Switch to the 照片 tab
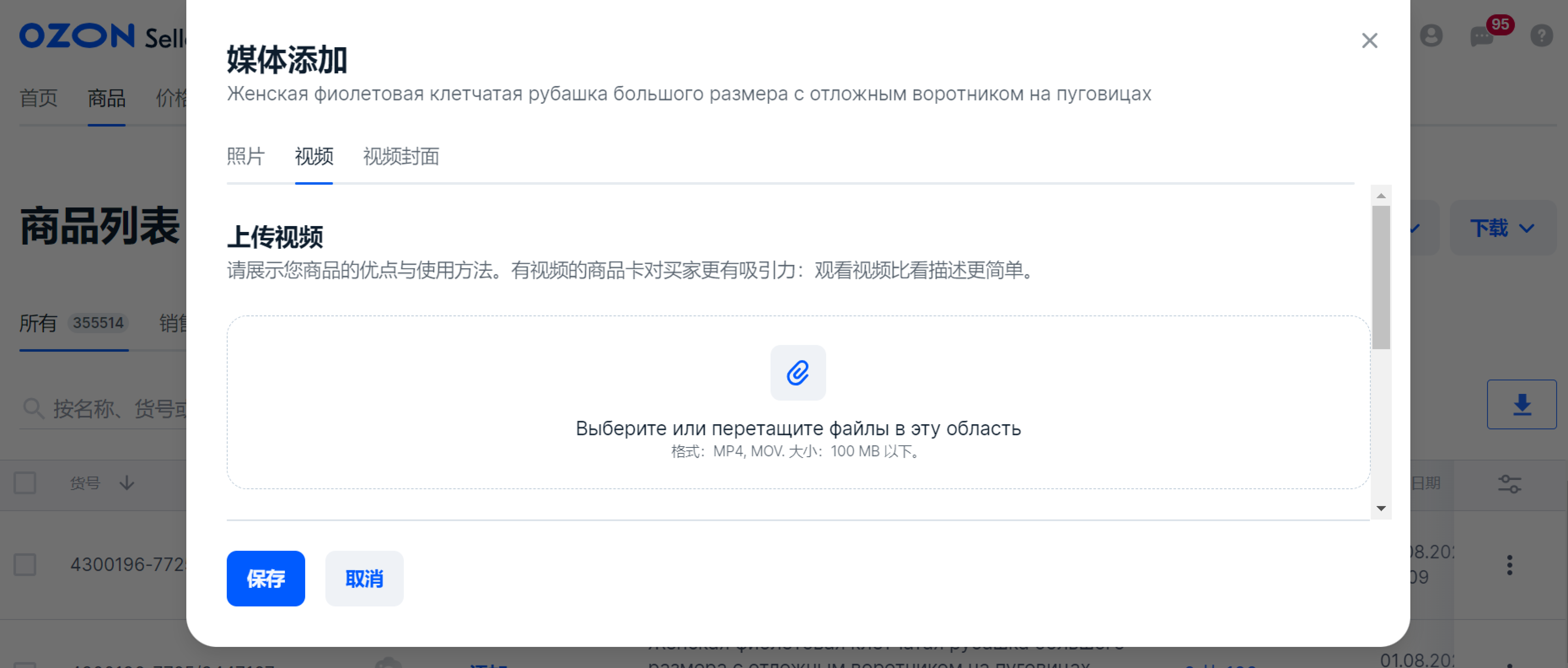The height and width of the screenshot is (668, 1568). coord(245,156)
